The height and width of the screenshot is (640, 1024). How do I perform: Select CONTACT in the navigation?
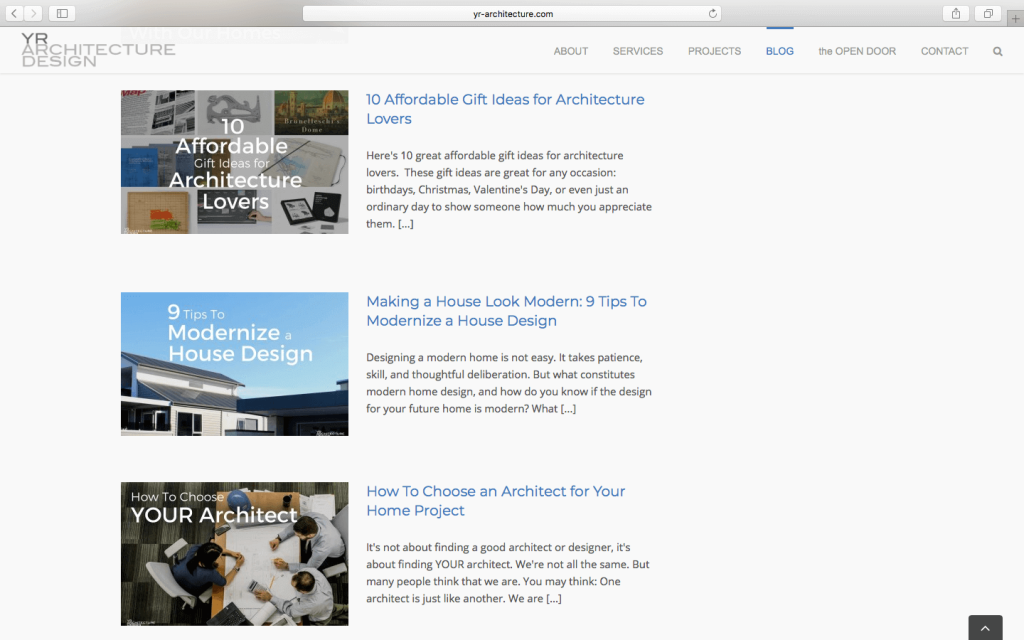click(944, 51)
